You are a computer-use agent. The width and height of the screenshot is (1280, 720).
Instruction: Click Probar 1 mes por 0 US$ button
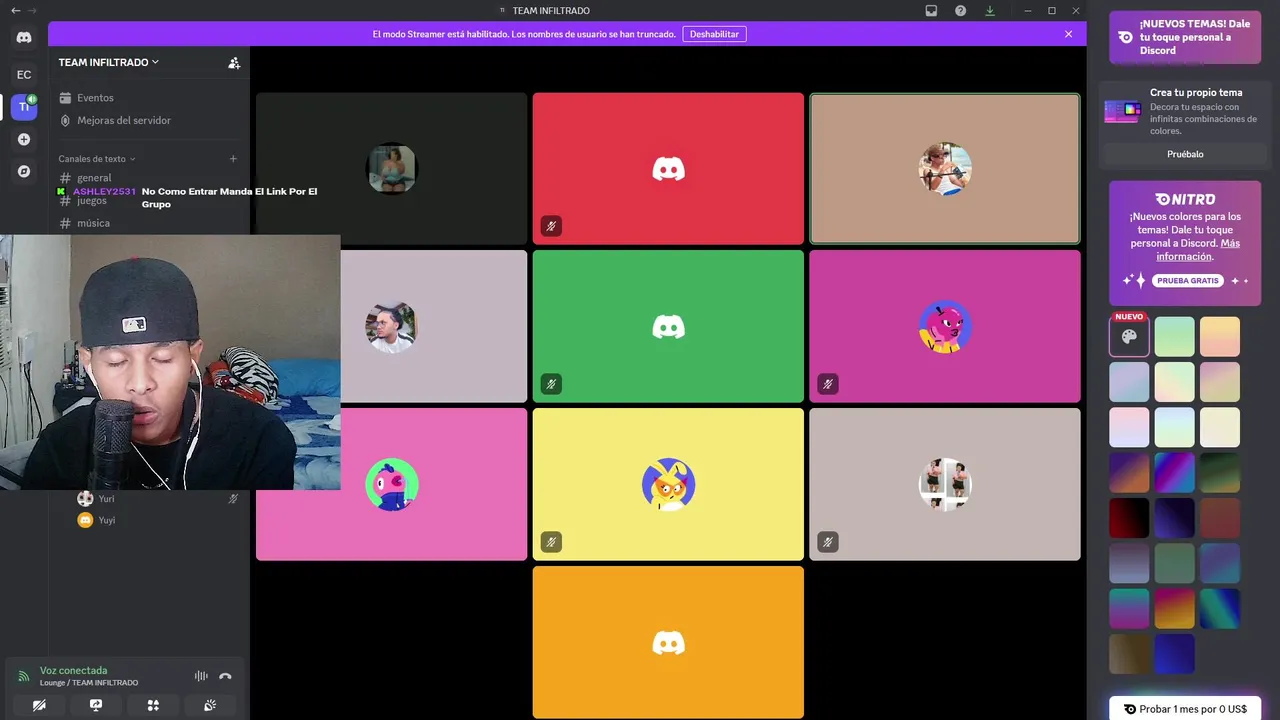[x=1185, y=709]
